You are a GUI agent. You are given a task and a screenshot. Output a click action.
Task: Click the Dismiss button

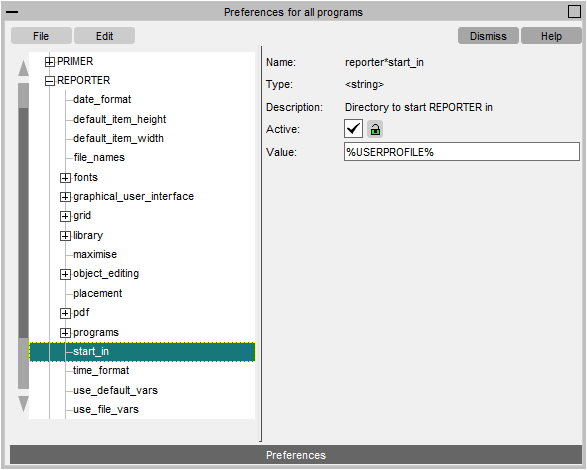[488, 36]
